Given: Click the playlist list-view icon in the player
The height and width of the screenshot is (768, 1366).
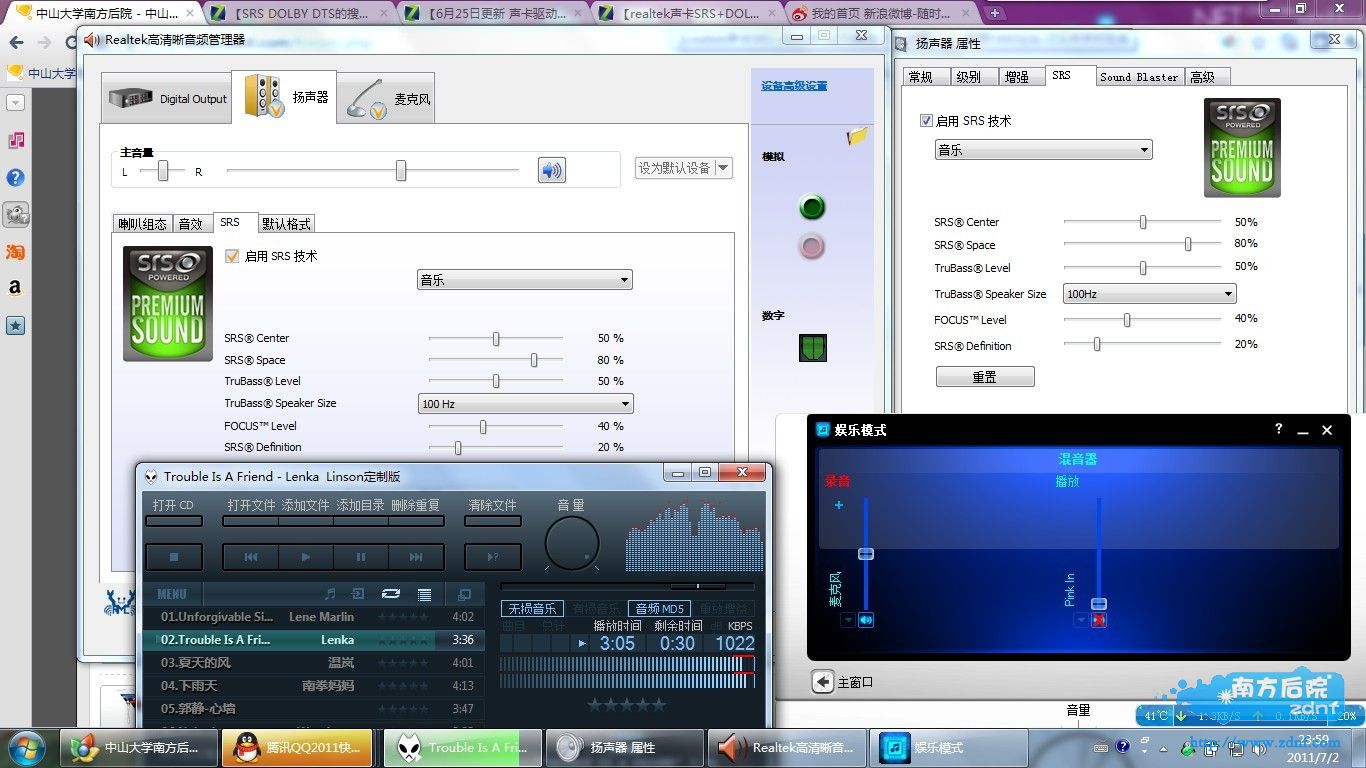Looking at the screenshot, I should coord(424,594).
